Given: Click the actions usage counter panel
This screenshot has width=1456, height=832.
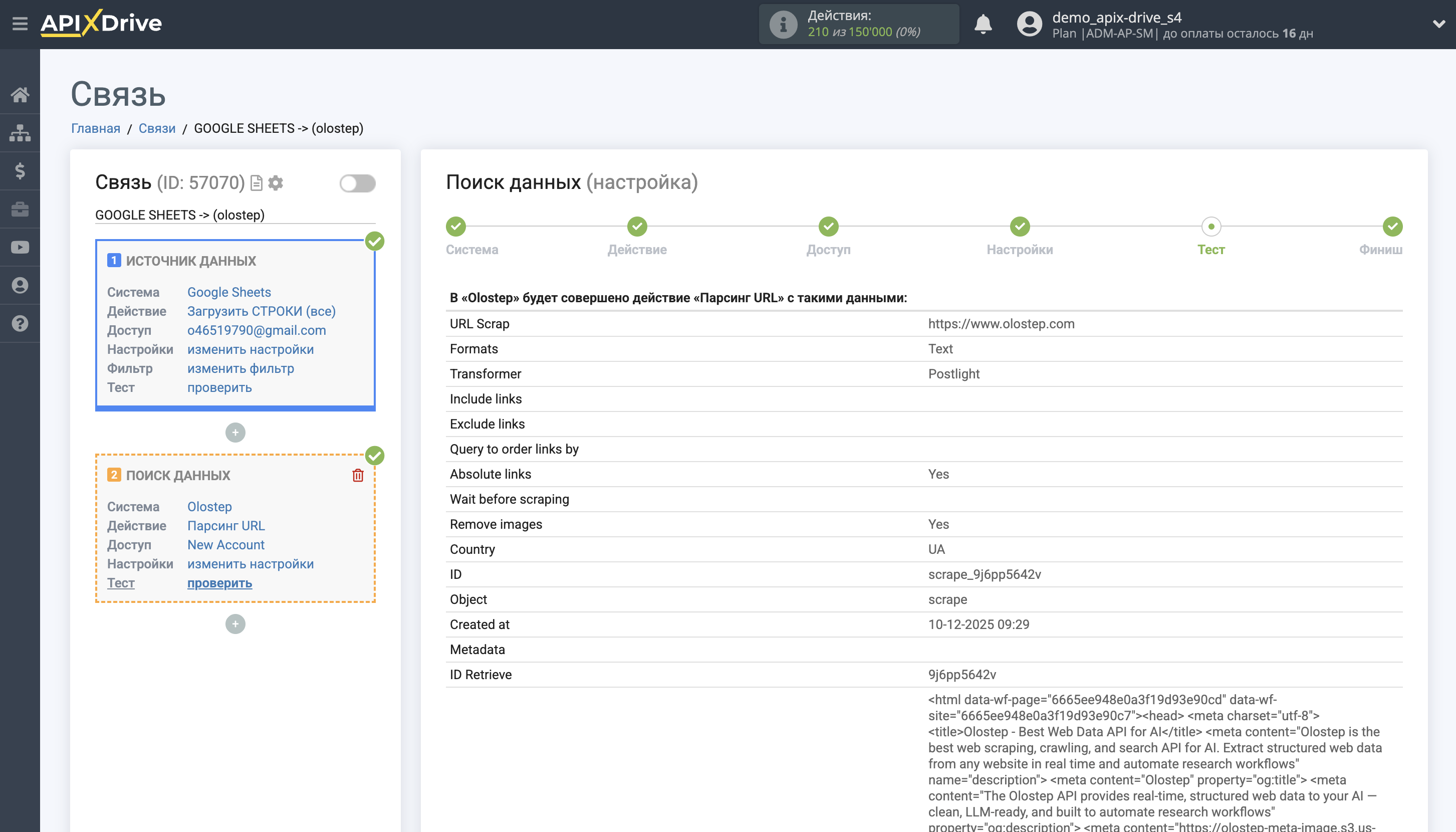Looking at the screenshot, I should coord(859,24).
